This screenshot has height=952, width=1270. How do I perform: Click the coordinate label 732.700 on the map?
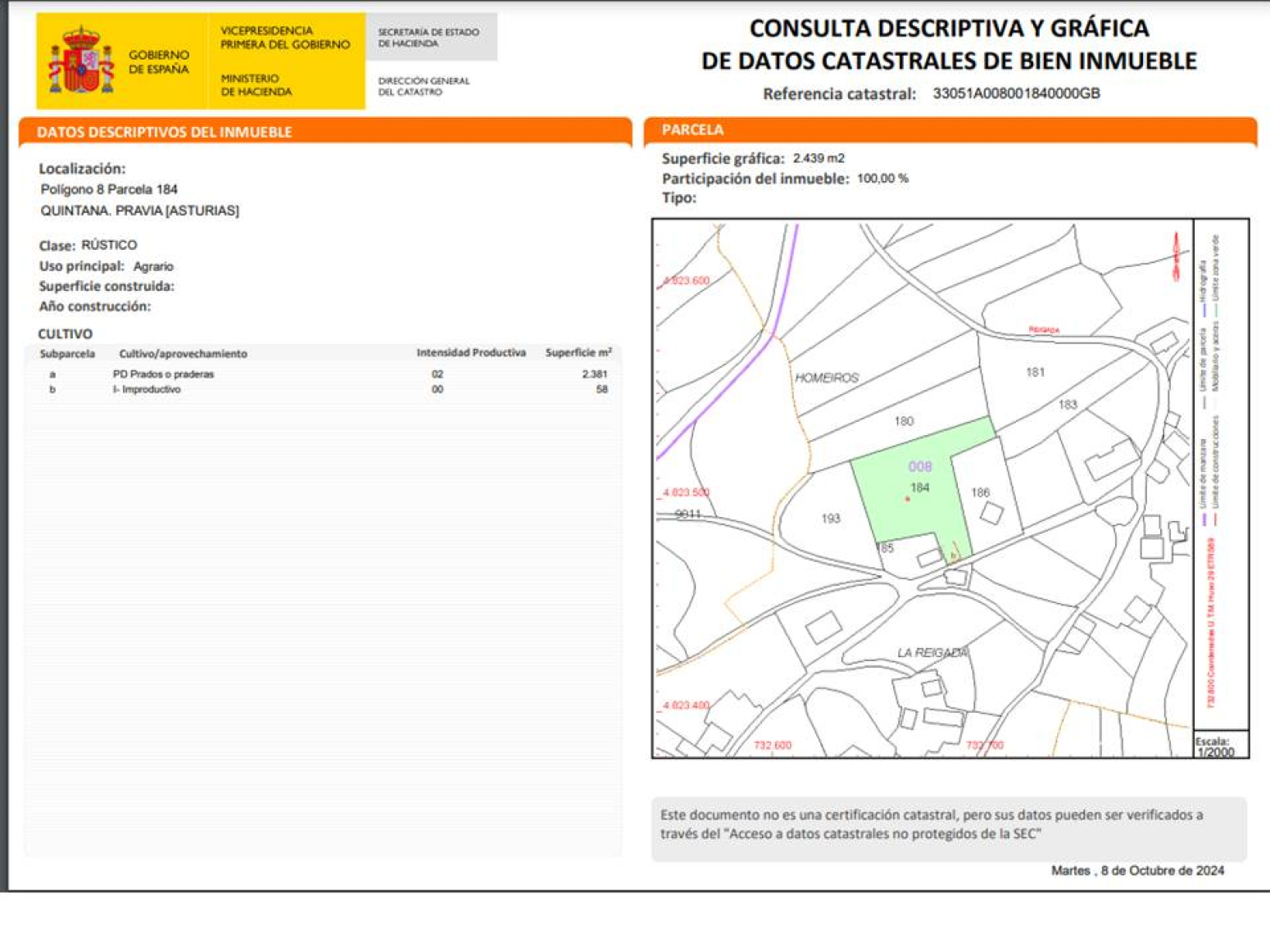tap(985, 746)
